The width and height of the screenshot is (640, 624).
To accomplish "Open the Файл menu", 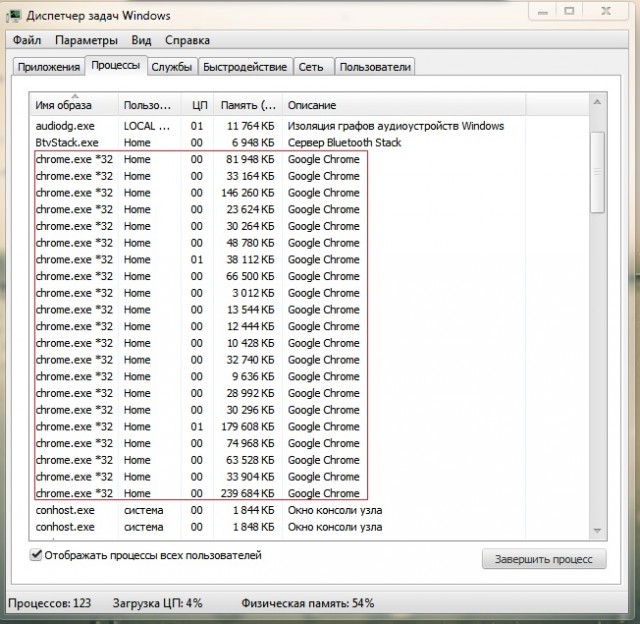I will pyautogui.click(x=27, y=40).
